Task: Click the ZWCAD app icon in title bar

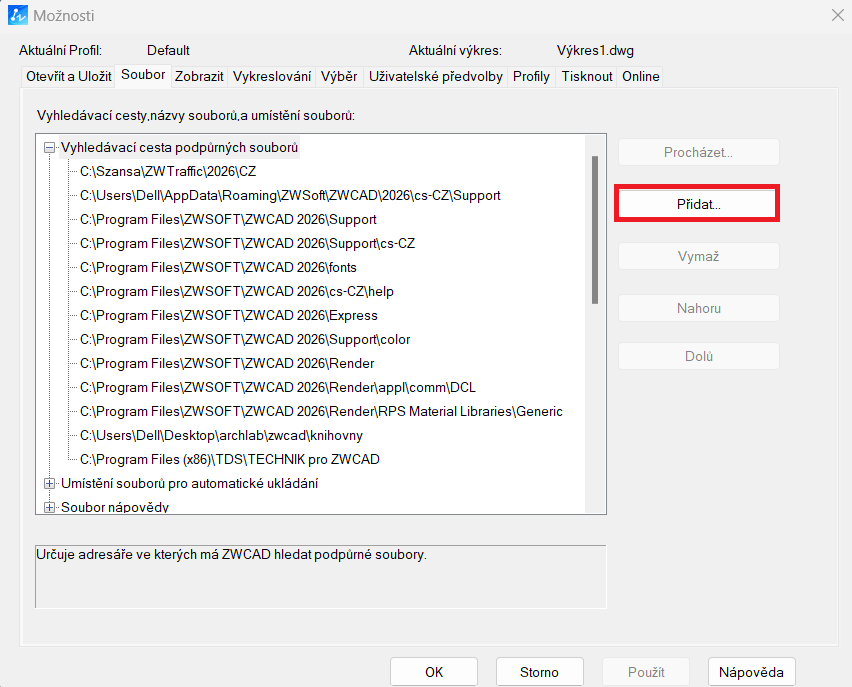Action: pos(17,15)
